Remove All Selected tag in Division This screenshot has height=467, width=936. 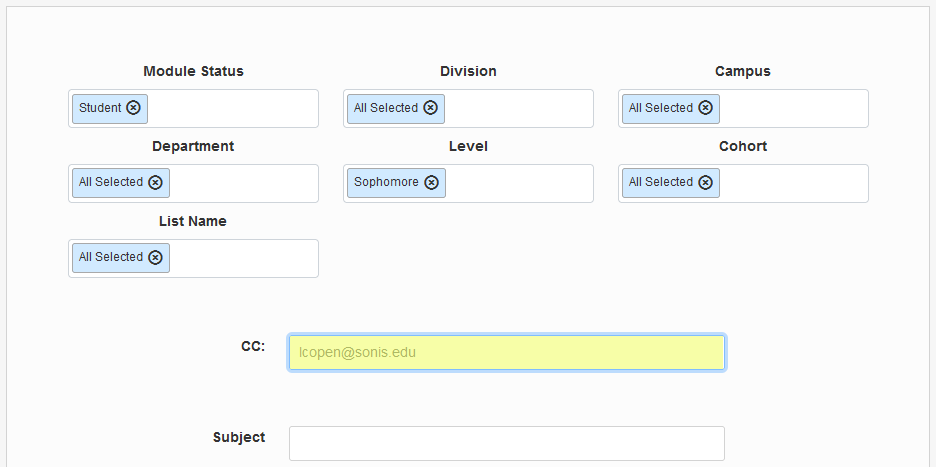pyautogui.click(x=430, y=108)
